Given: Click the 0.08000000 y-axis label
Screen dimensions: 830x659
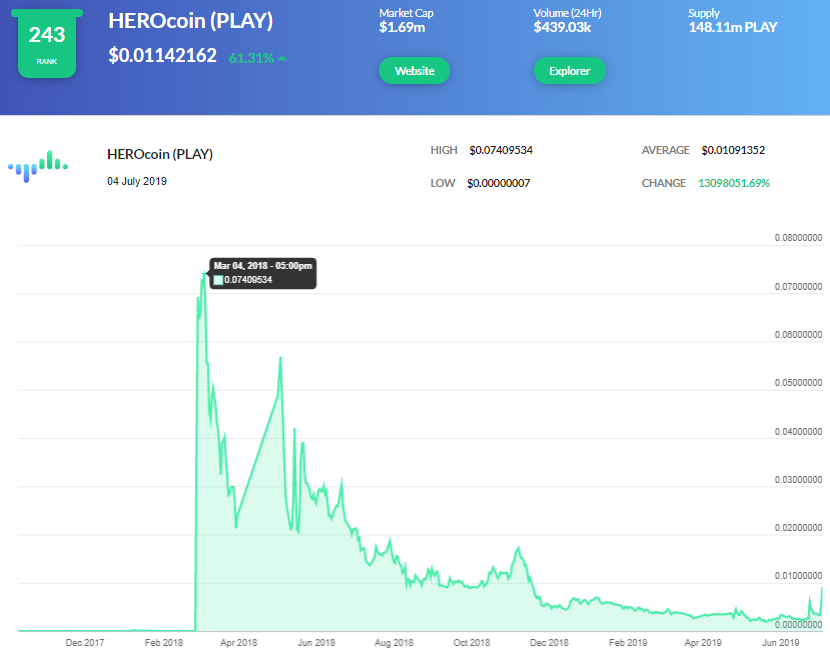Looking at the screenshot, I should 798,238.
